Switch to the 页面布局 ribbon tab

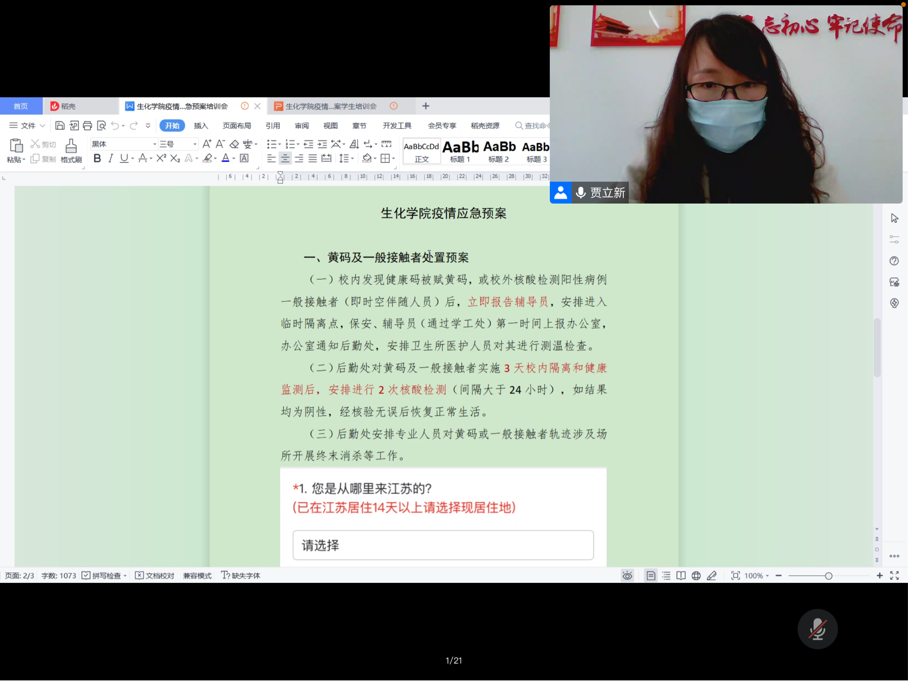coord(237,126)
